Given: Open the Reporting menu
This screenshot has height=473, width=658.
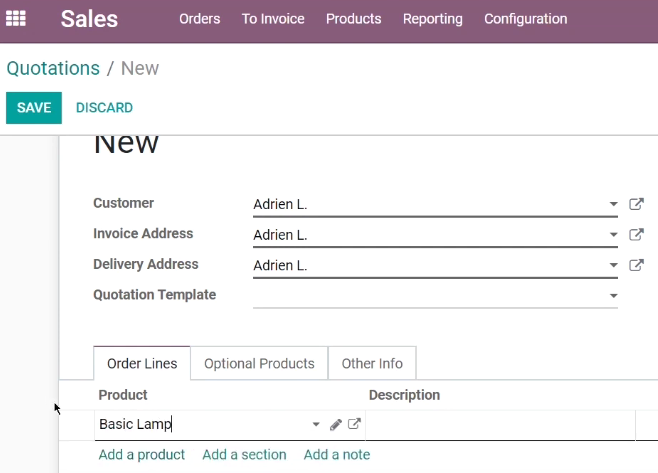Looking at the screenshot, I should pyautogui.click(x=433, y=19).
